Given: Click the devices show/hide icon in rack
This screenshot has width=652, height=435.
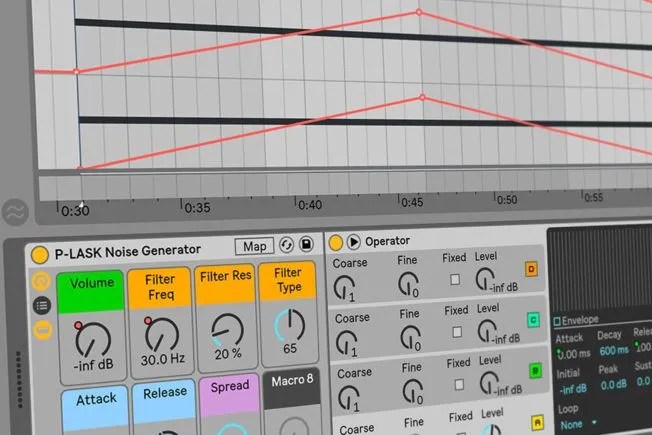Looking at the screenshot, I should [x=42, y=330].
